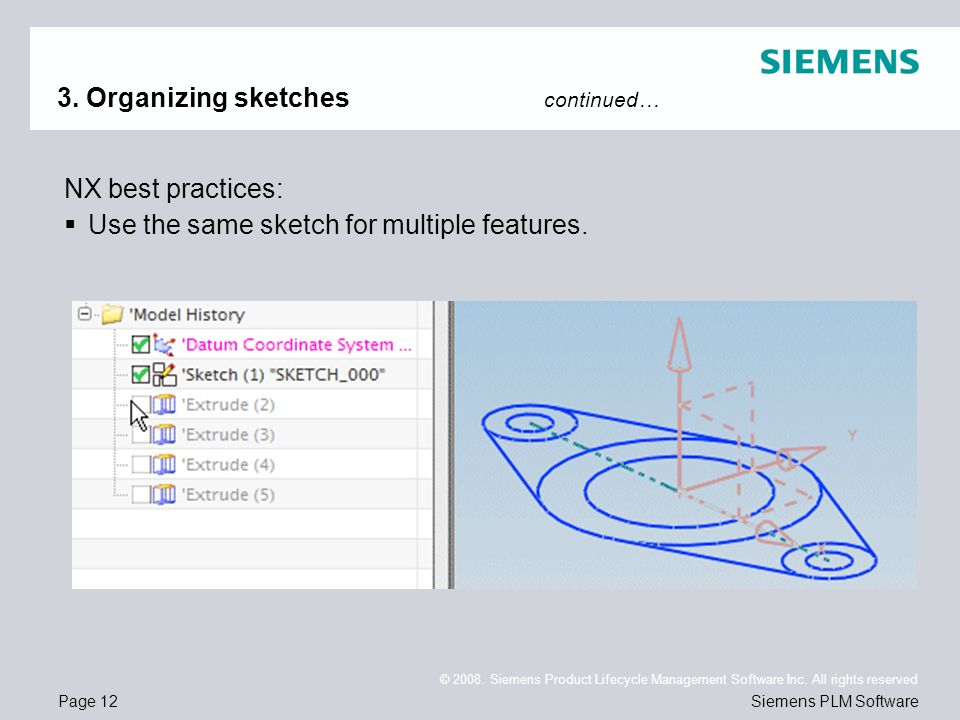960x720 pixels.
Task: Click the 'NX best practices:' text
Action: (x=174, y=189)
